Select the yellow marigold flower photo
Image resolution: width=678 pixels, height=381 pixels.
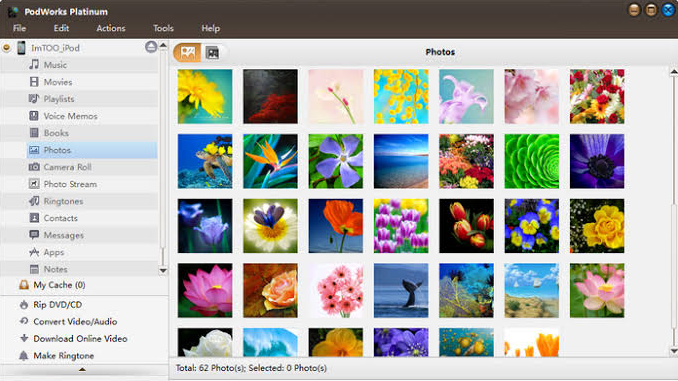pos(205,96)
